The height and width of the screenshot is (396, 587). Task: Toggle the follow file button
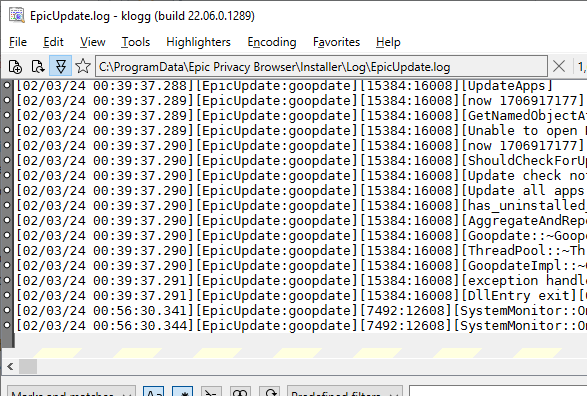[x=61, y=67]
